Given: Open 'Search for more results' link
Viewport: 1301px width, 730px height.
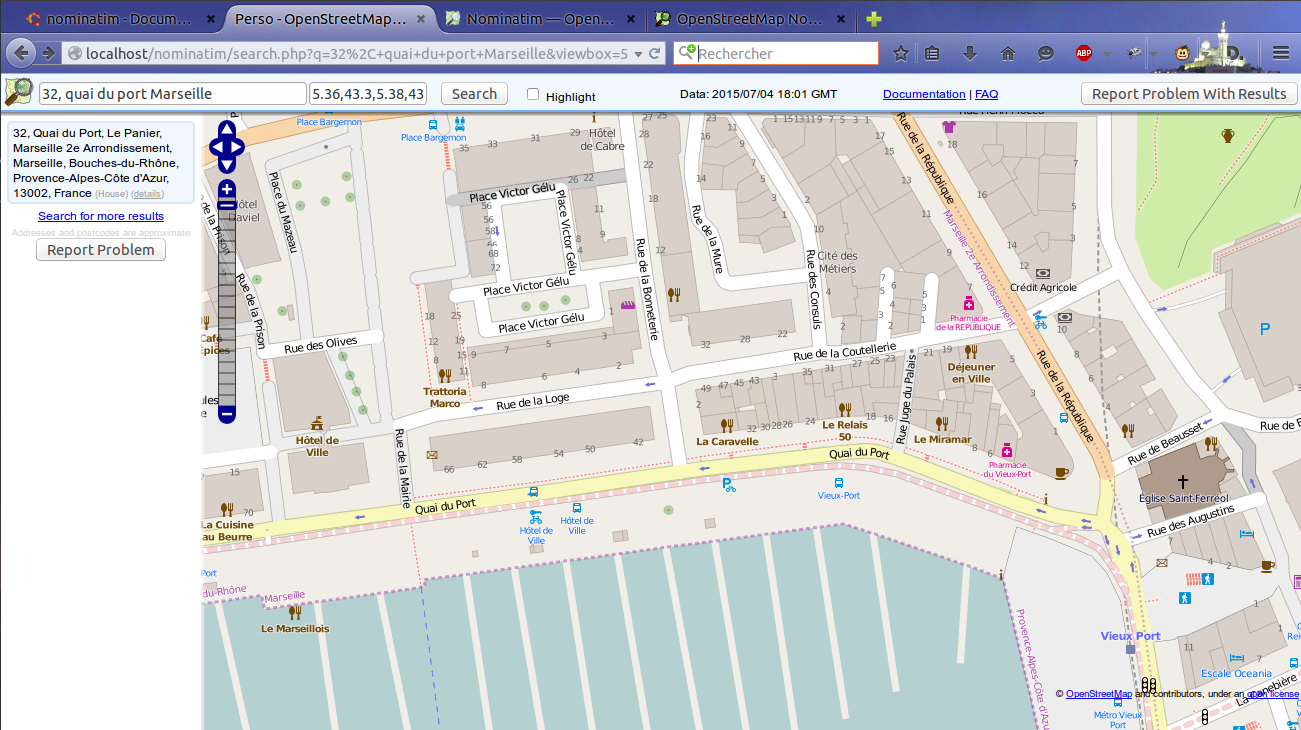Looking at the screenshot, I should coord(101,216).
